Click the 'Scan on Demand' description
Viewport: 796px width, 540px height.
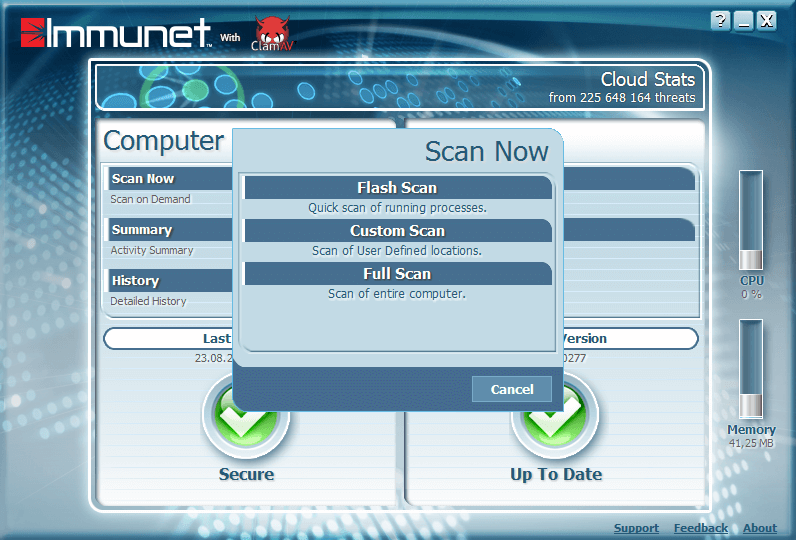150,199
